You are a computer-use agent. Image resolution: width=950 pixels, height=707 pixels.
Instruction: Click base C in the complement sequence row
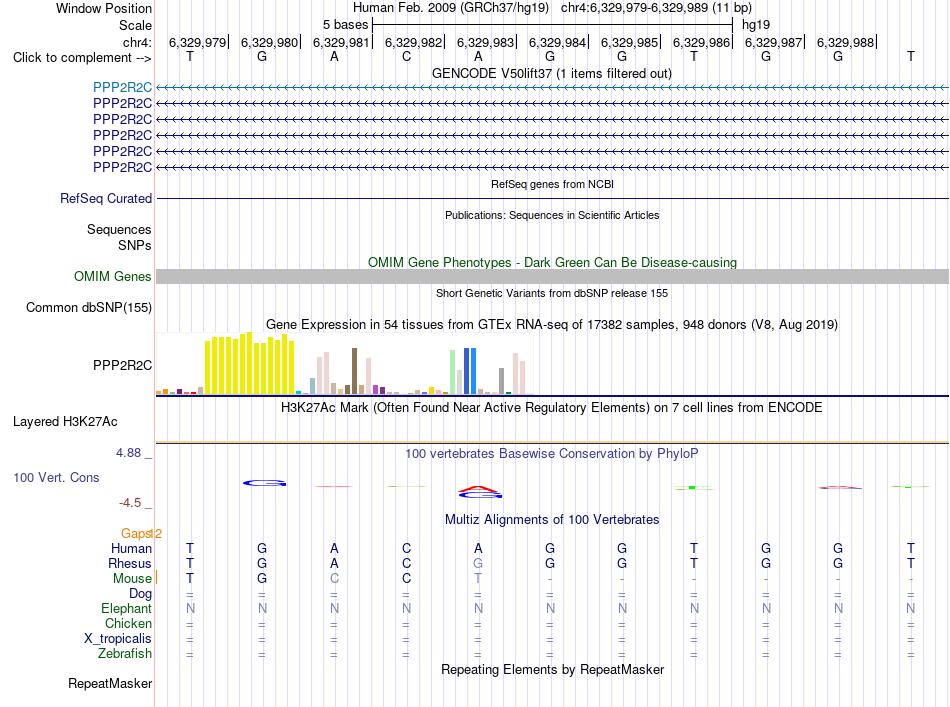pyautogui.click(x=407, y=56)
